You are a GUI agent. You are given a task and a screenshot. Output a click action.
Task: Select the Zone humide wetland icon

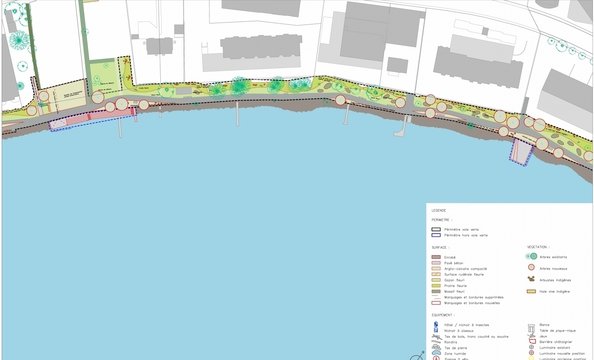point(436,353)
